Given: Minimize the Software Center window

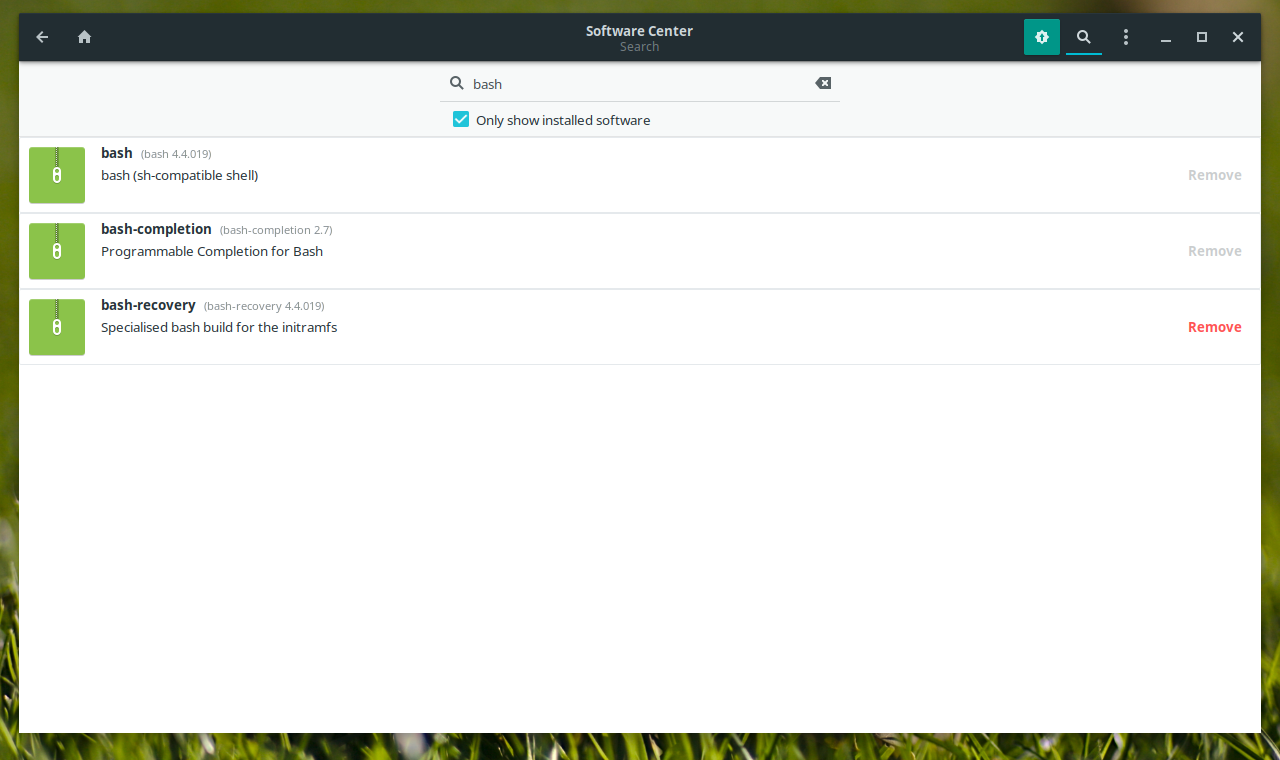Looking at the screenshot, I should click(1166, 37).
